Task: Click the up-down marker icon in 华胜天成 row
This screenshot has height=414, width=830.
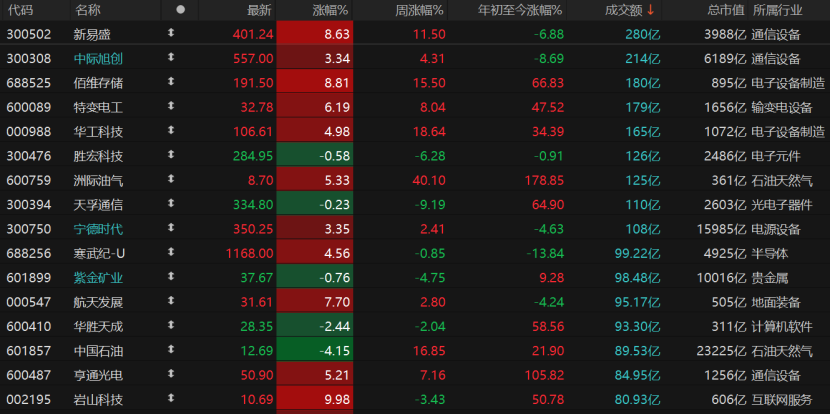Action: point(170,326)
